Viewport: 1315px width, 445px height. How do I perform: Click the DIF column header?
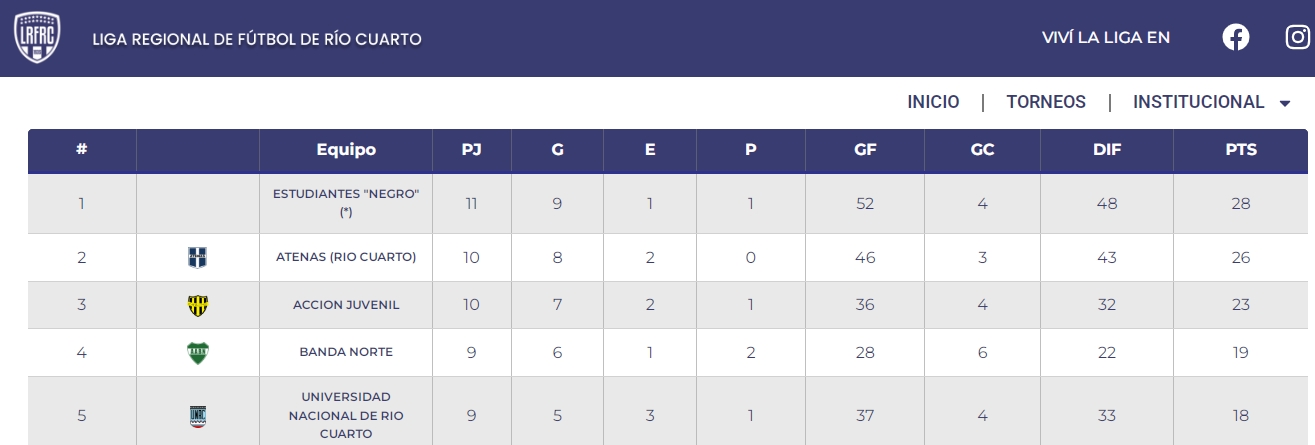pyautogui.click(x=1106, y=150)
